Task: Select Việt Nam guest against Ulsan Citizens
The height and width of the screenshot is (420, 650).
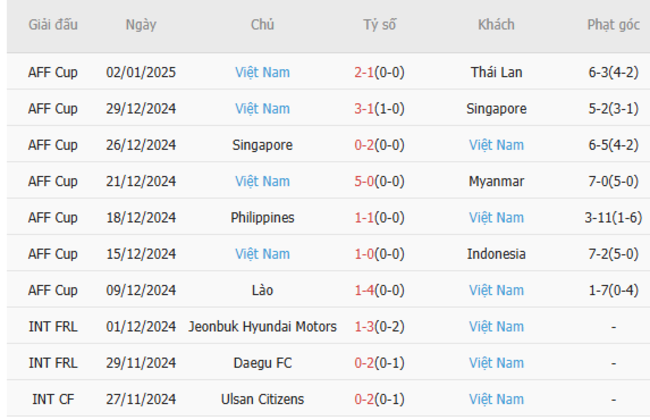Action: click(x=496, y=399)
